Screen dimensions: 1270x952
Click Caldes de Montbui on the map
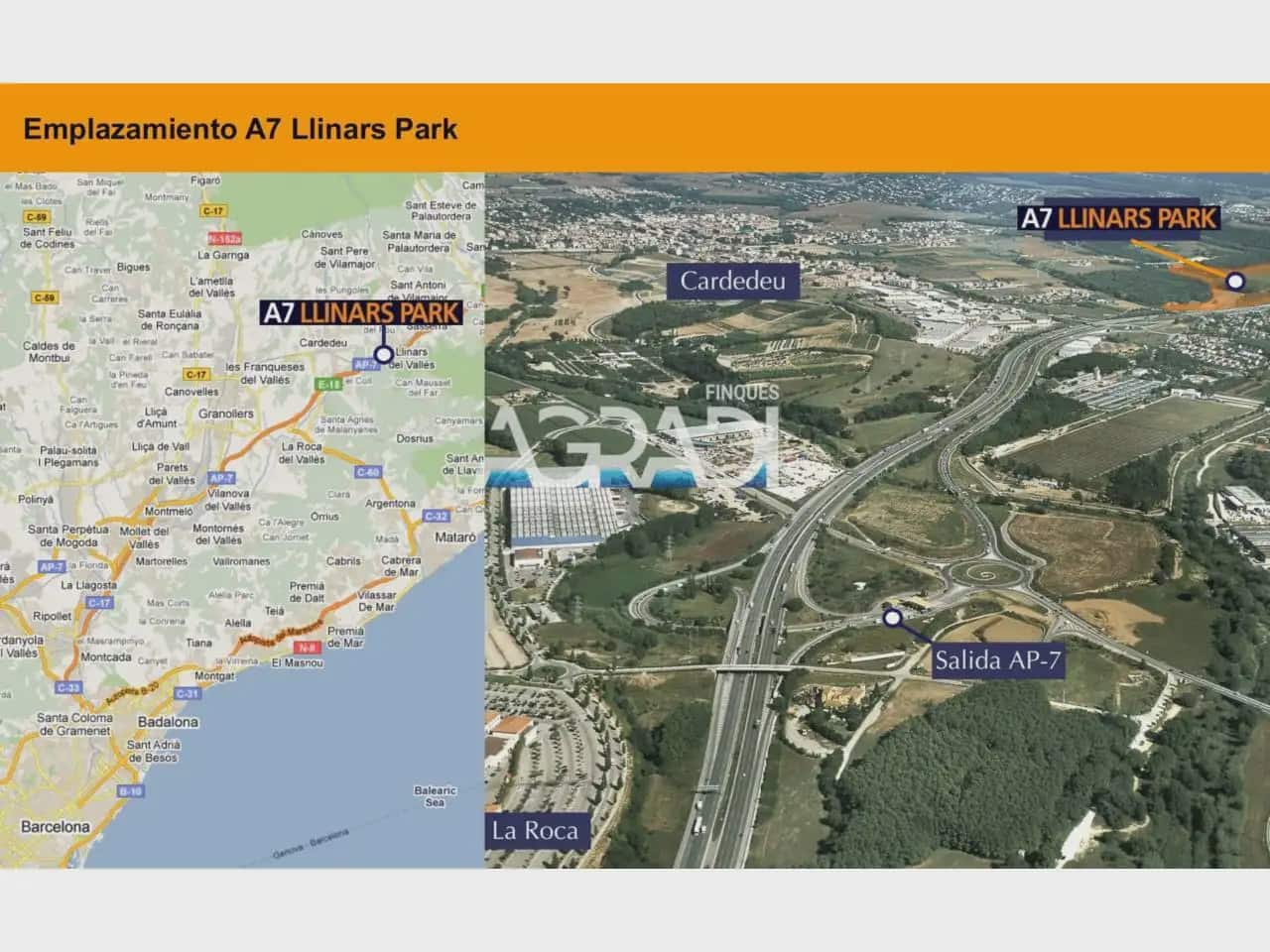coord(49,352)
